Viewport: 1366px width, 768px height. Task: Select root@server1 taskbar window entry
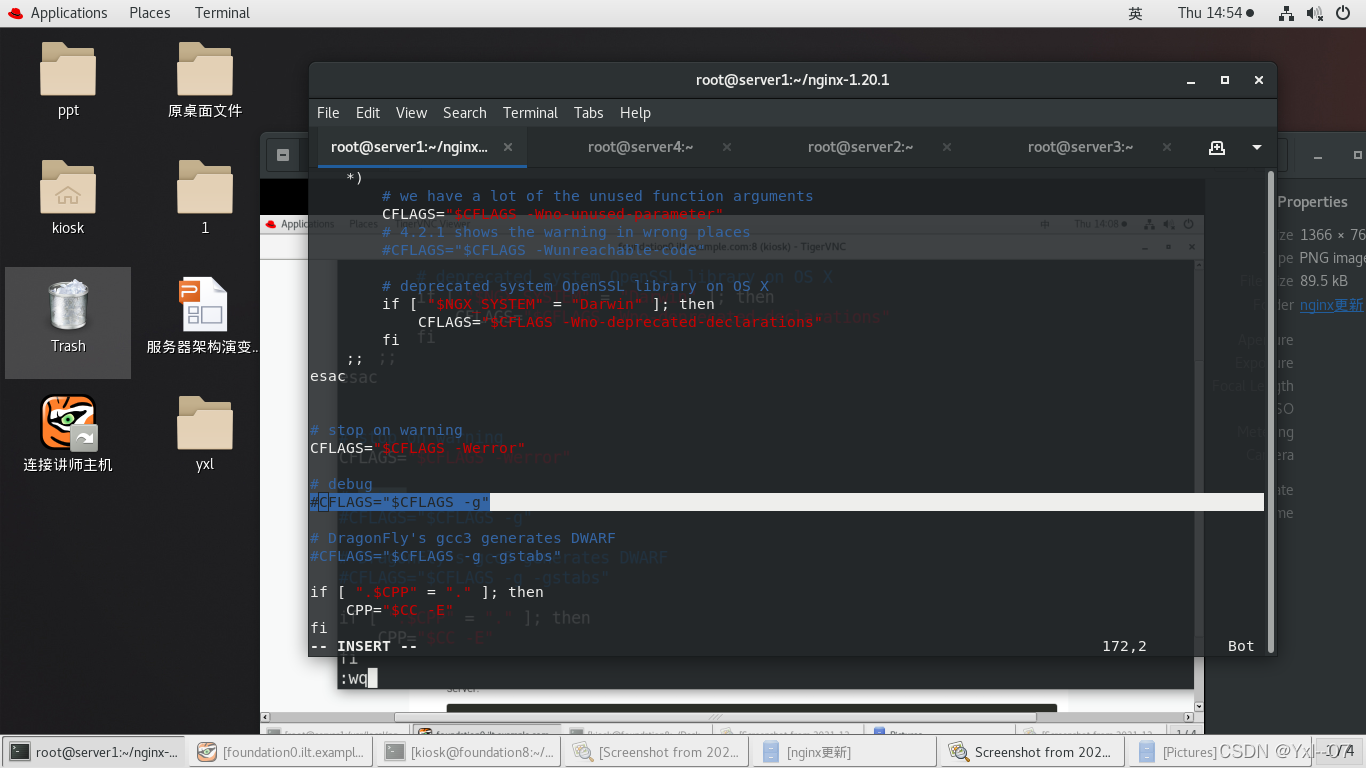click(x=95, y=752)
